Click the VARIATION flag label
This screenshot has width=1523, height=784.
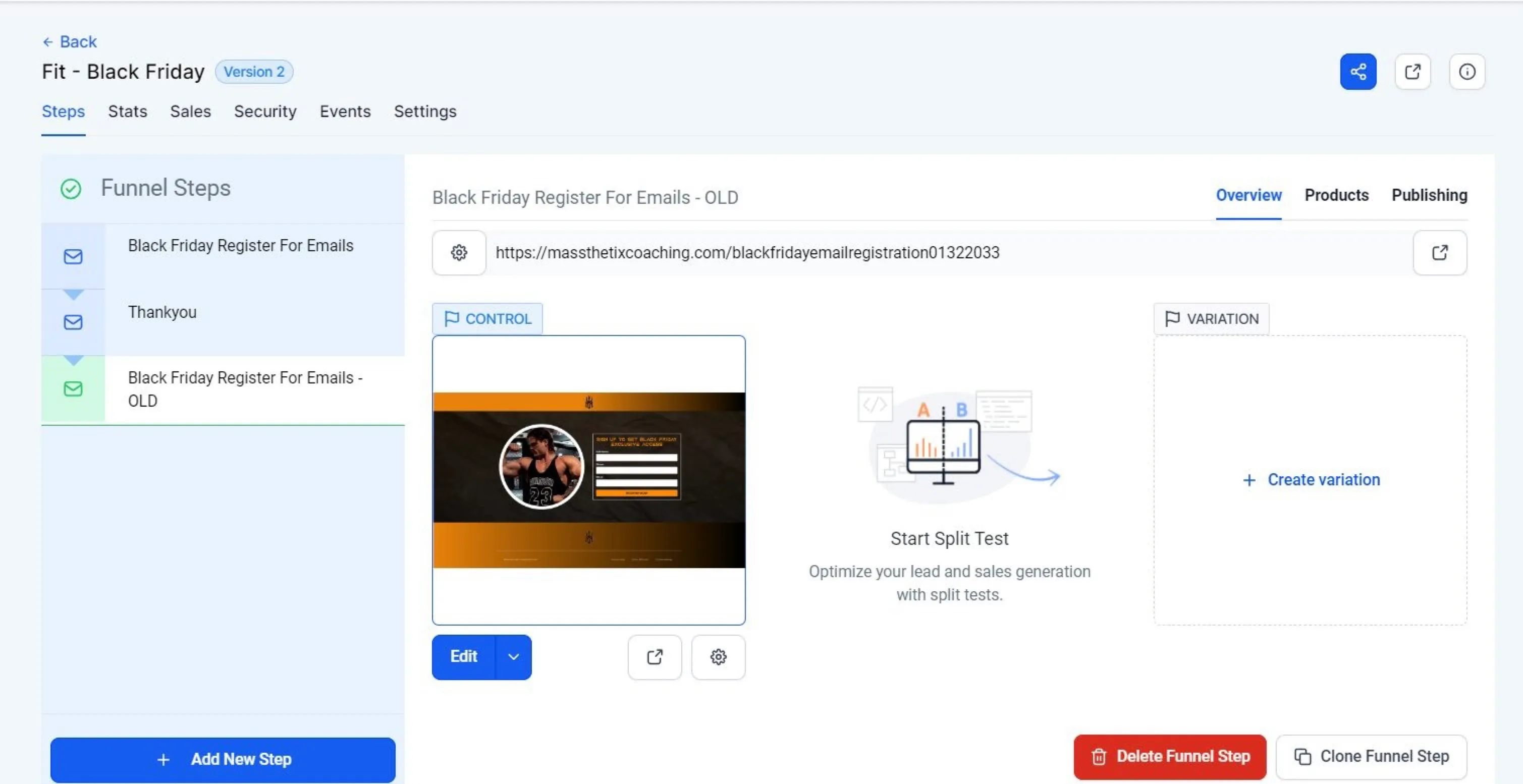tap(1211, 319)
